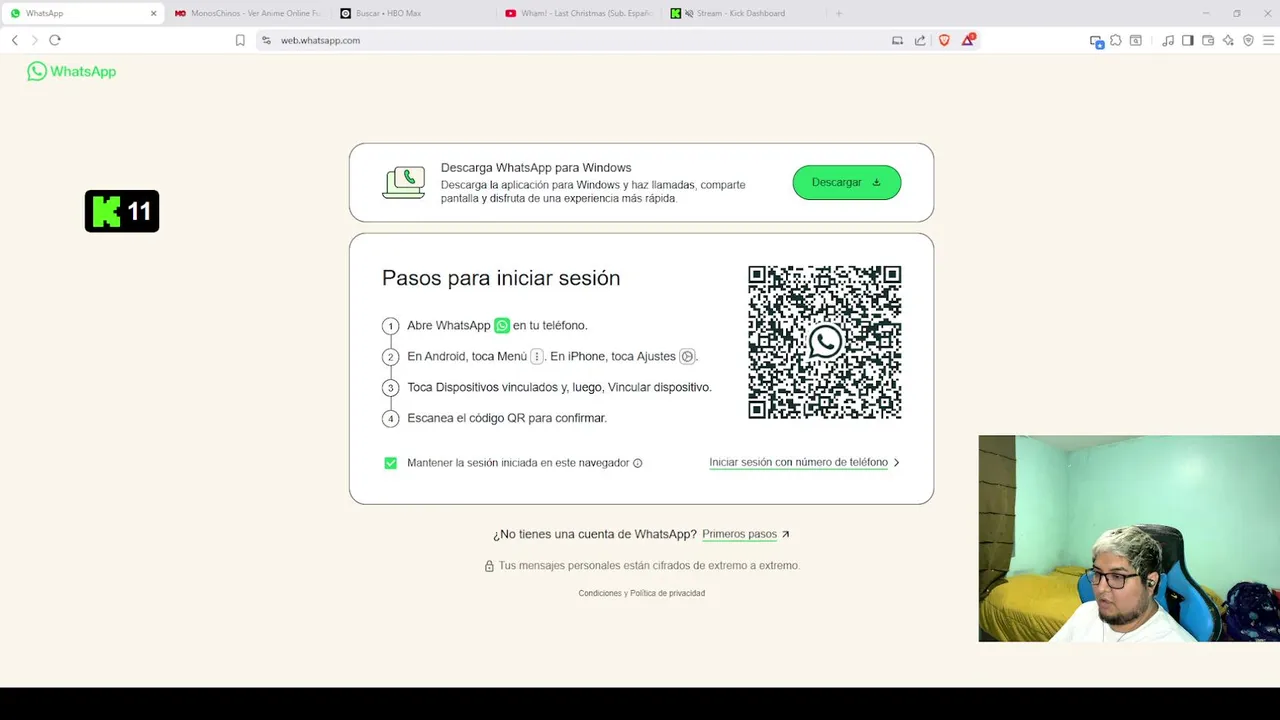Switch to the WhatsApp tab
Image resolution: width=1280 pixels, height=720 pixels.
click(x=82, y=13)
